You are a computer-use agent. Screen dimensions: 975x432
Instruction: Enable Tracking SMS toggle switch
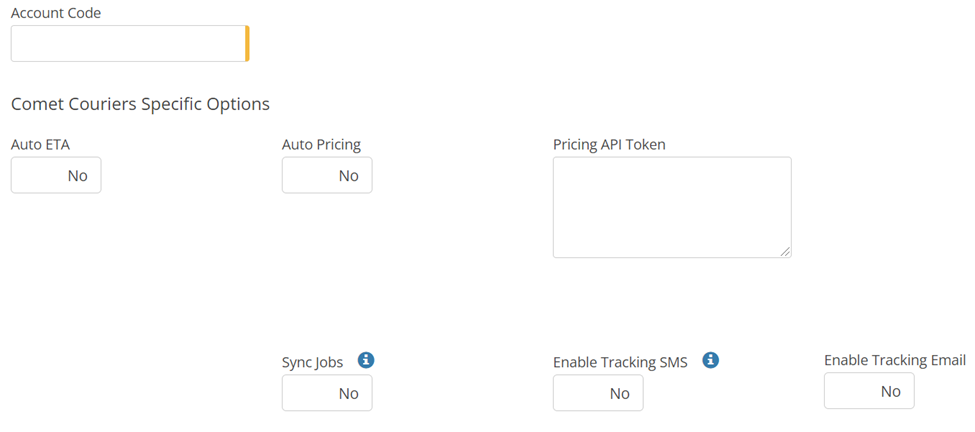pyautogui.click(x=598, y=393)
